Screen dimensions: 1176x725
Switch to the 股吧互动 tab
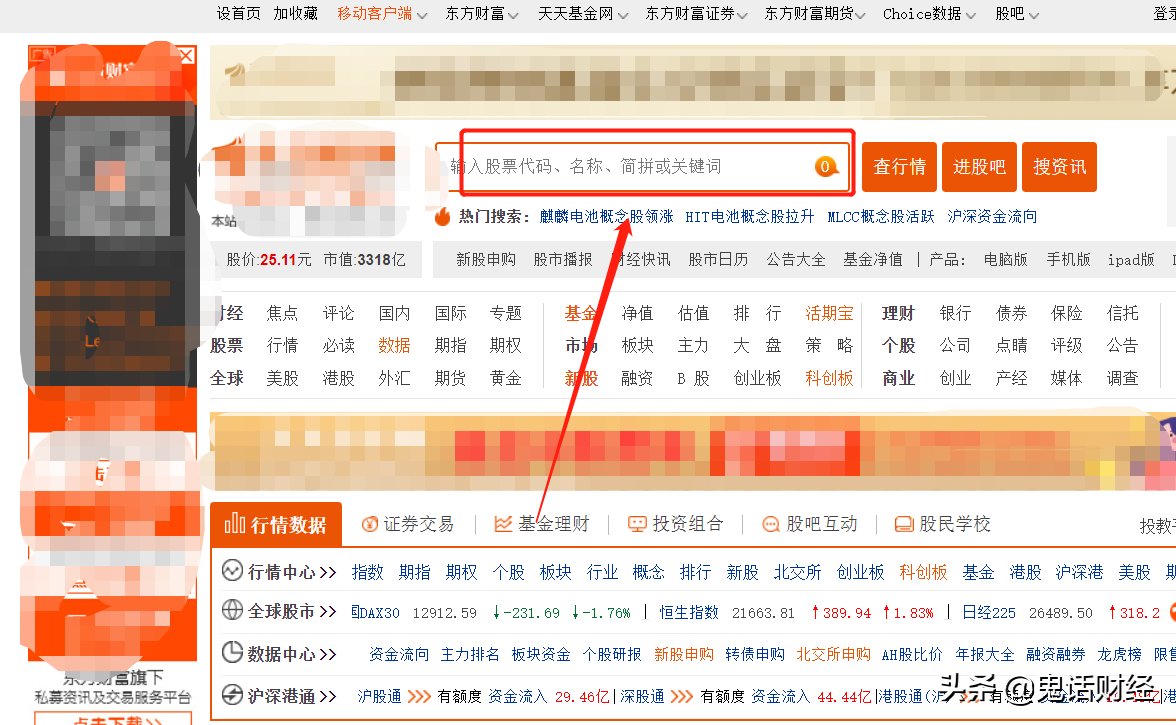tap(809, 524)
